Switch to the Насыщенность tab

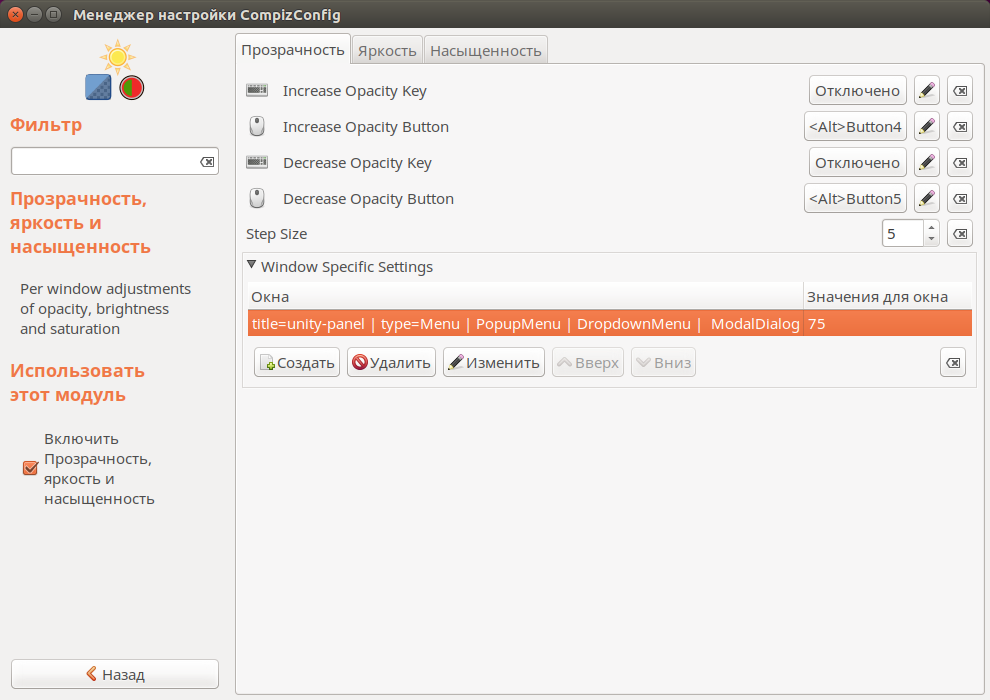[x=486, y=50]
